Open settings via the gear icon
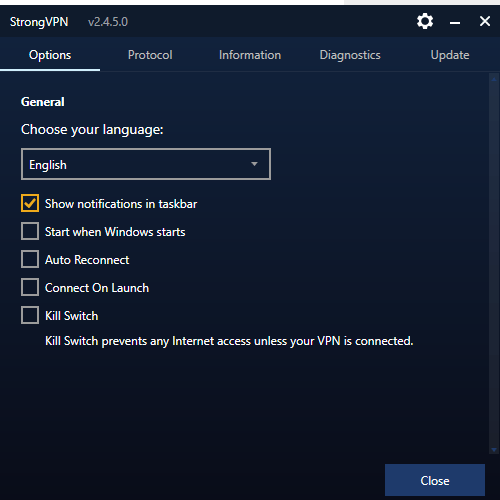The image size is (500, 500). coord(425,21)
